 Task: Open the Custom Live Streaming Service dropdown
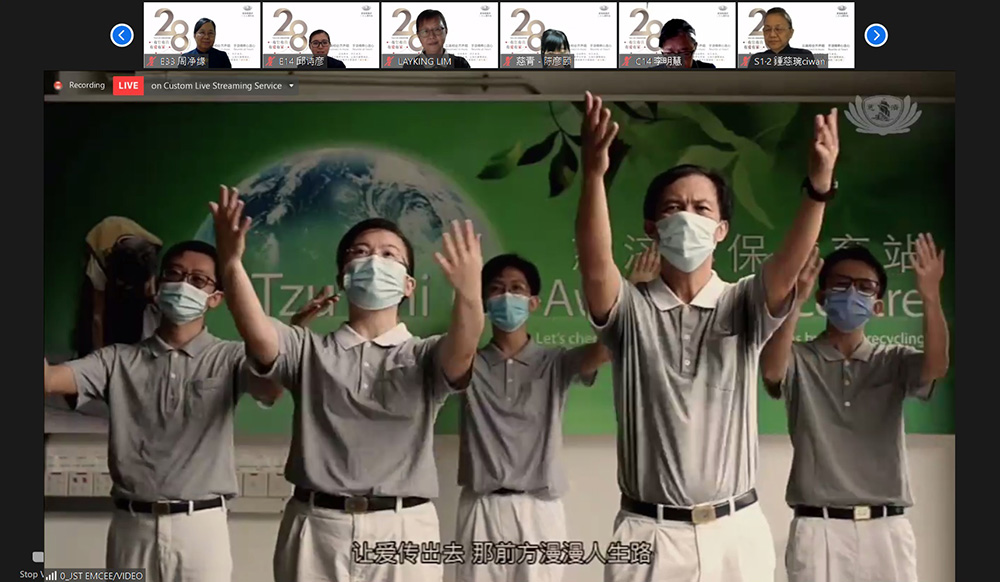pos(291,86)
